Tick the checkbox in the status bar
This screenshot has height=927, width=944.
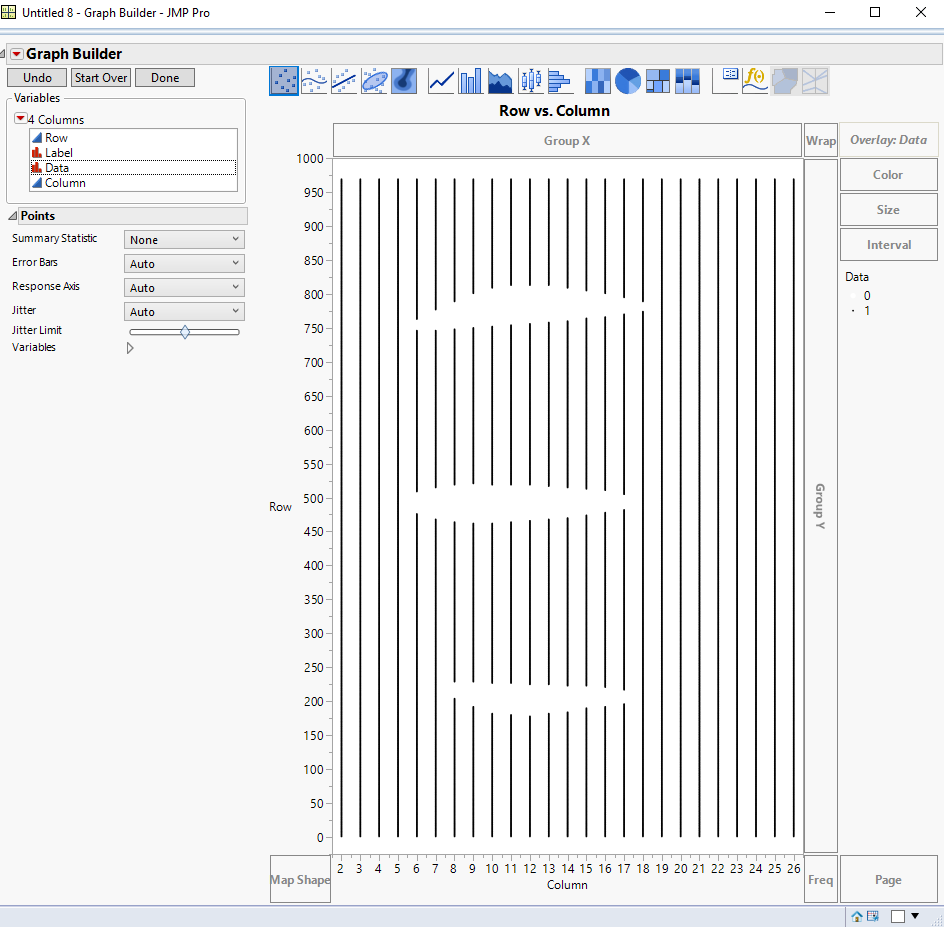[897, 916]
